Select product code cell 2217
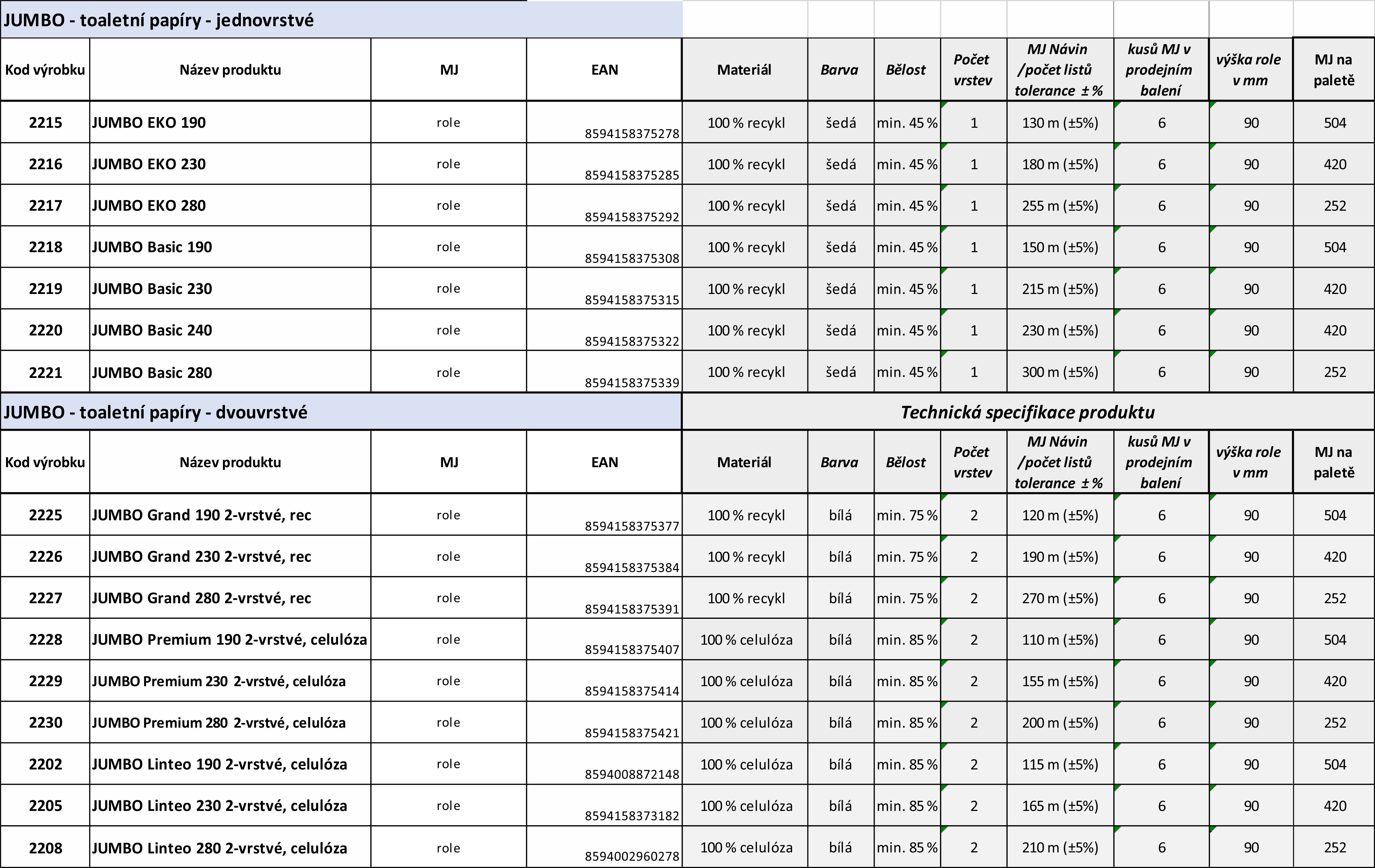 click(46, 206)
